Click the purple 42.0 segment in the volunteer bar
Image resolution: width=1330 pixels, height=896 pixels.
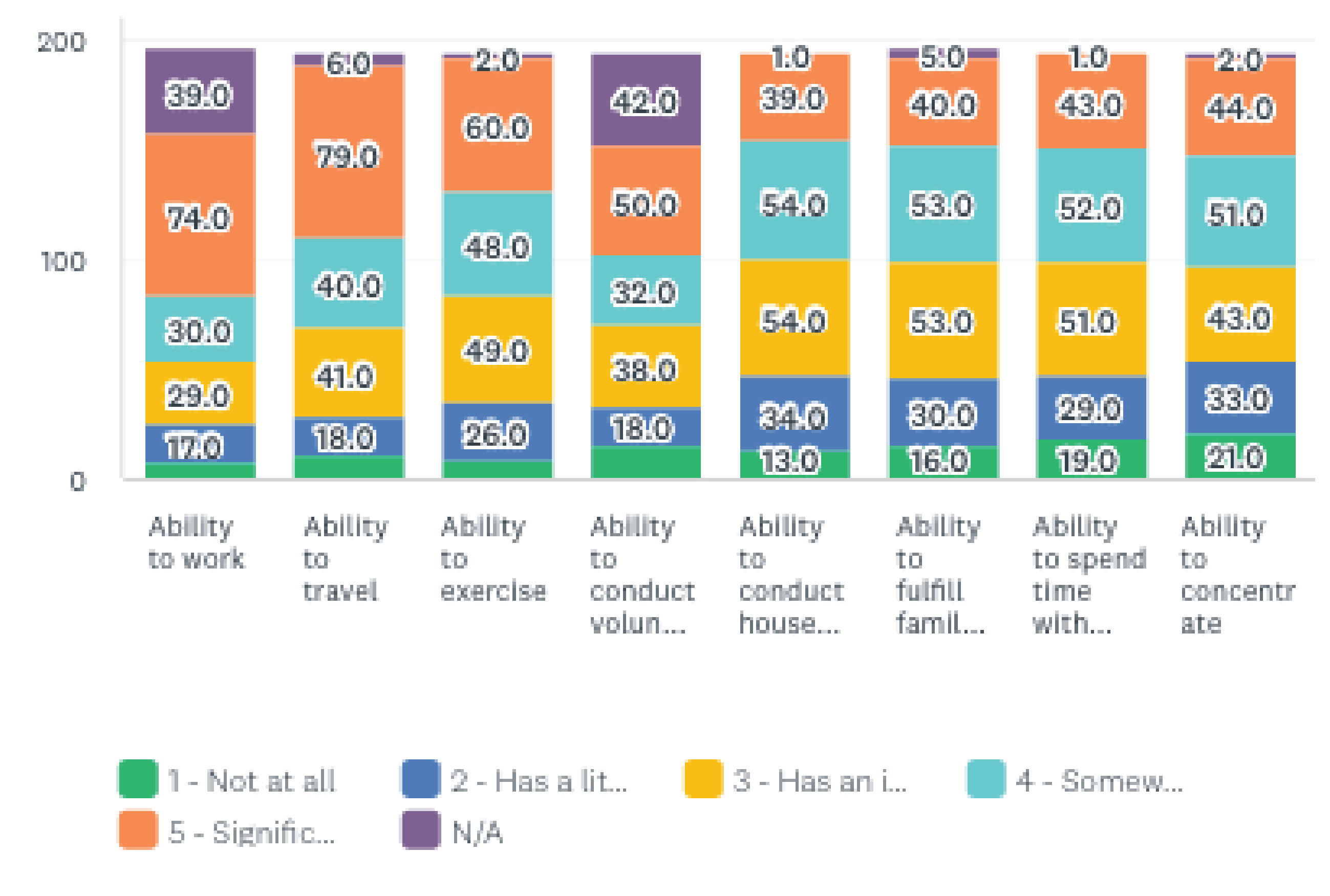pyautogui.click(x=645, y=100)
